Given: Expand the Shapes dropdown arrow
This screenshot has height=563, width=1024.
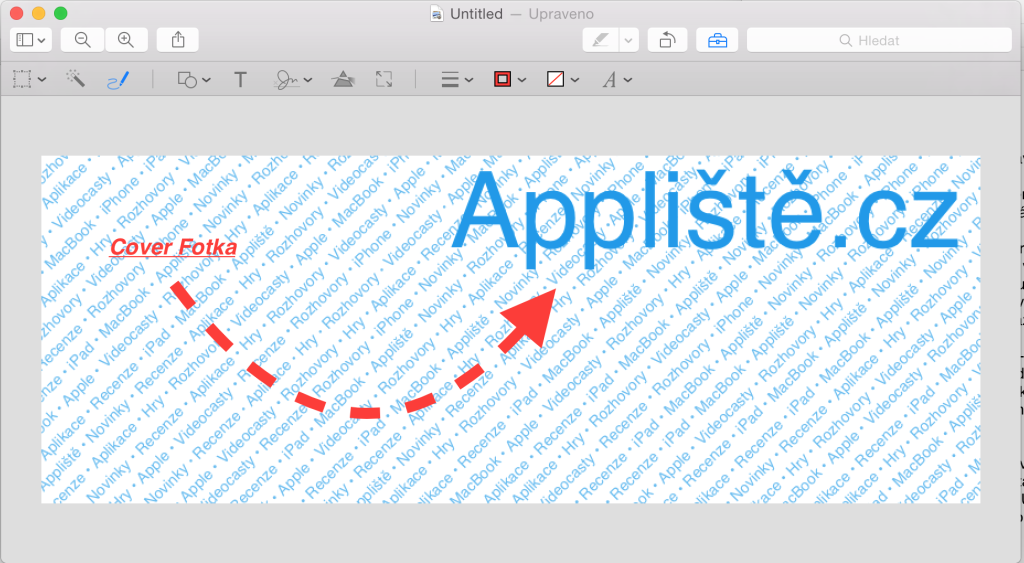Looking at the screenshot, I should tap(206, 80).
